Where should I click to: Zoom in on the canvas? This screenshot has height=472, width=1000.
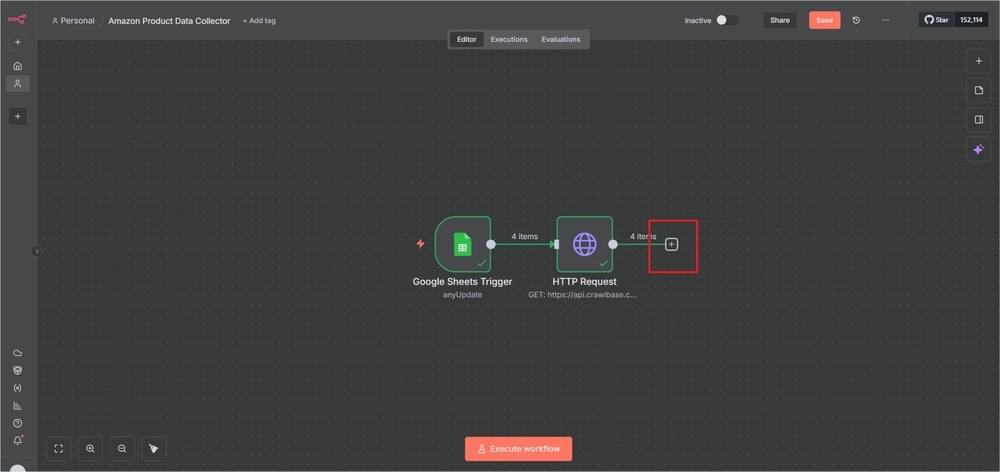[x=90, y=449]
